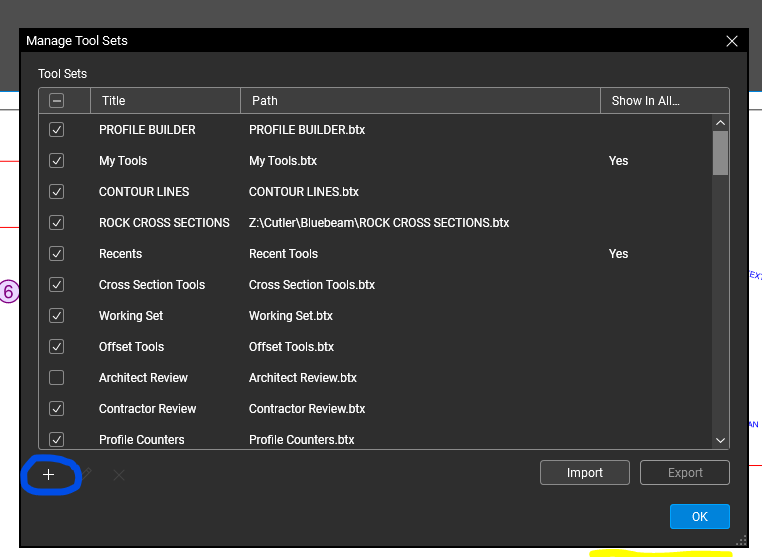Click the greyed delete X icon
Image resolution: width=762 pixels, height=557 pixels.
coord(119,475)
